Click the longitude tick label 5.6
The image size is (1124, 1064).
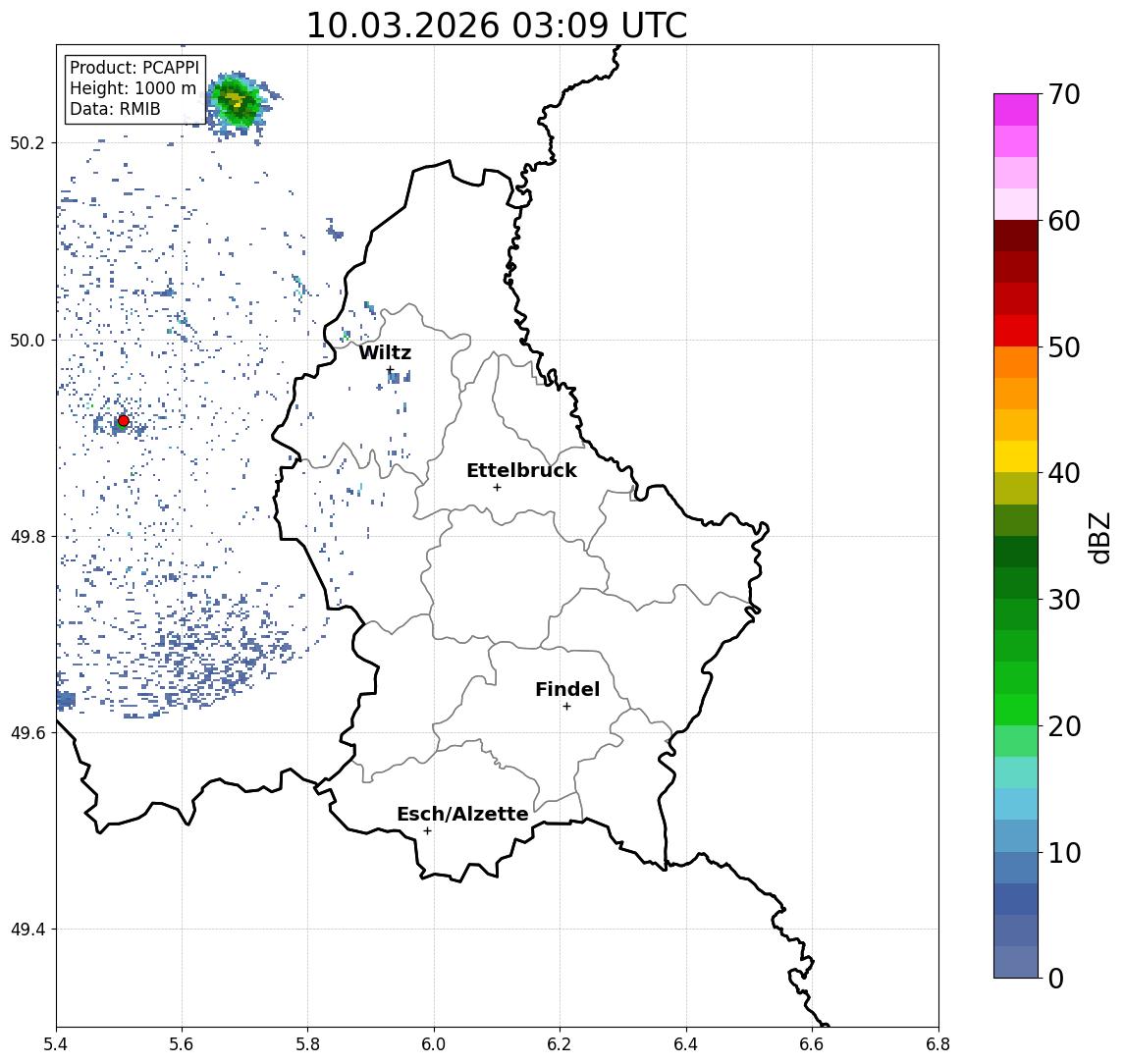182,1044
